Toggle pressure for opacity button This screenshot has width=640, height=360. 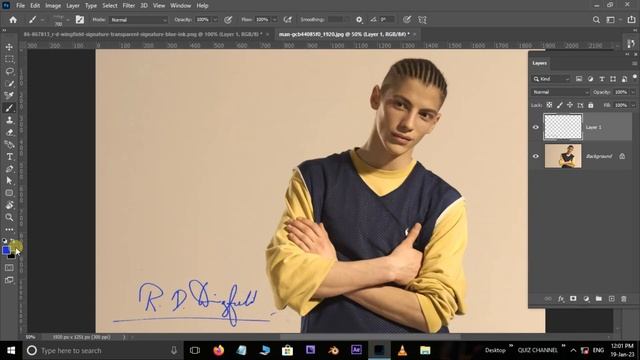point(228,20)
